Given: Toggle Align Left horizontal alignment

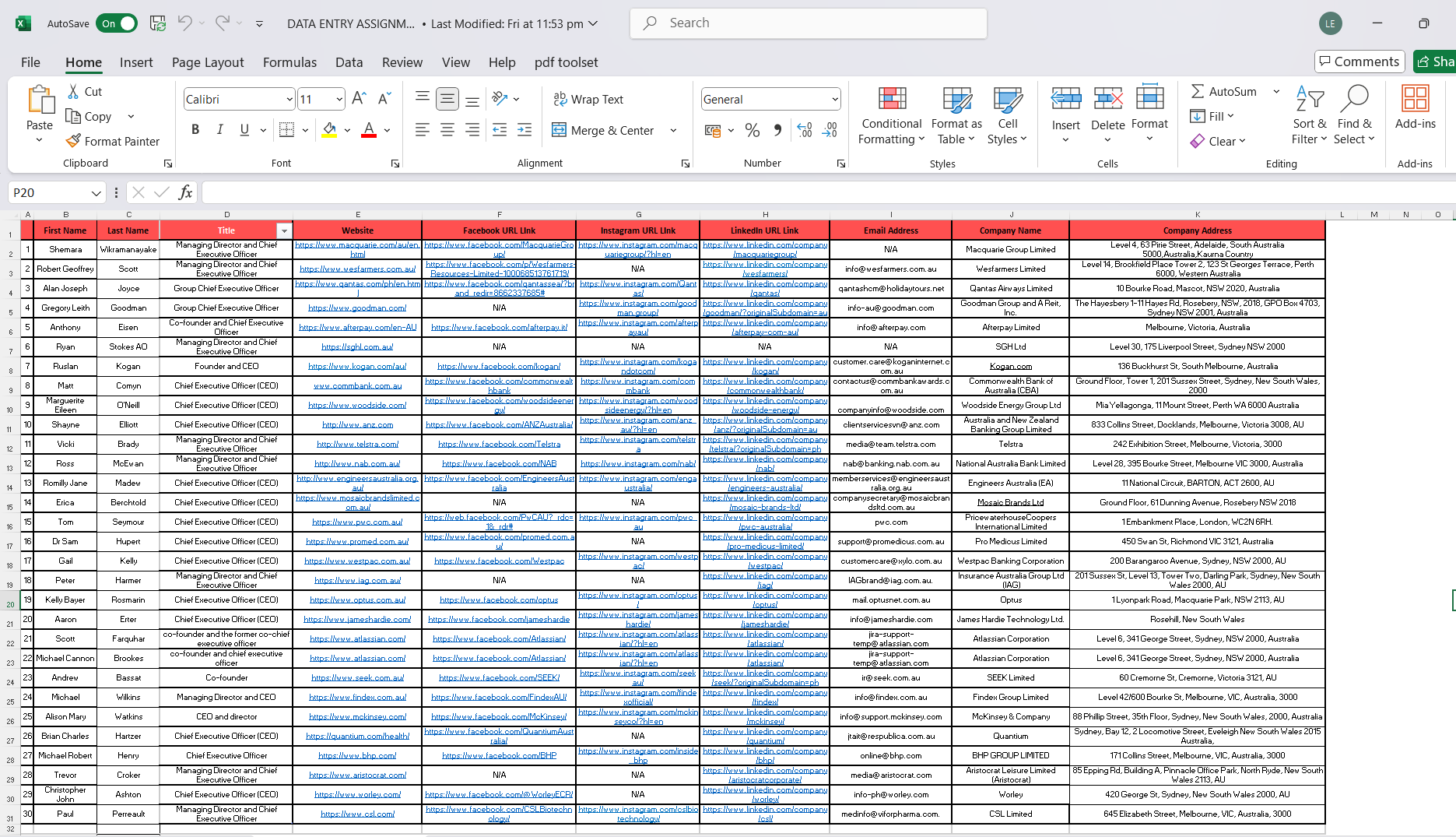Looking at the screenshot, I should point(423,129).
